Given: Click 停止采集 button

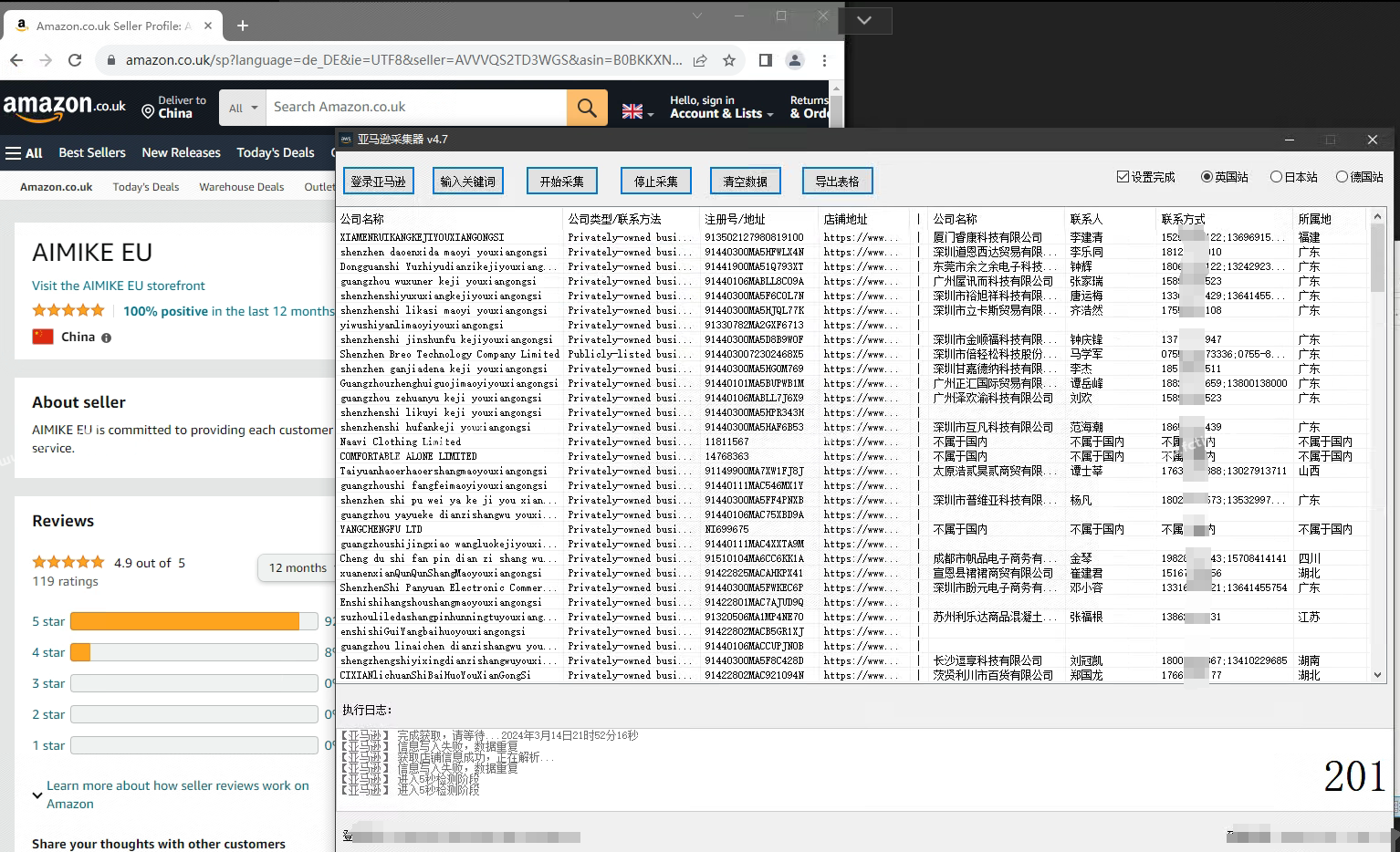Looking at the screenshot, I should tap(656, 181).
